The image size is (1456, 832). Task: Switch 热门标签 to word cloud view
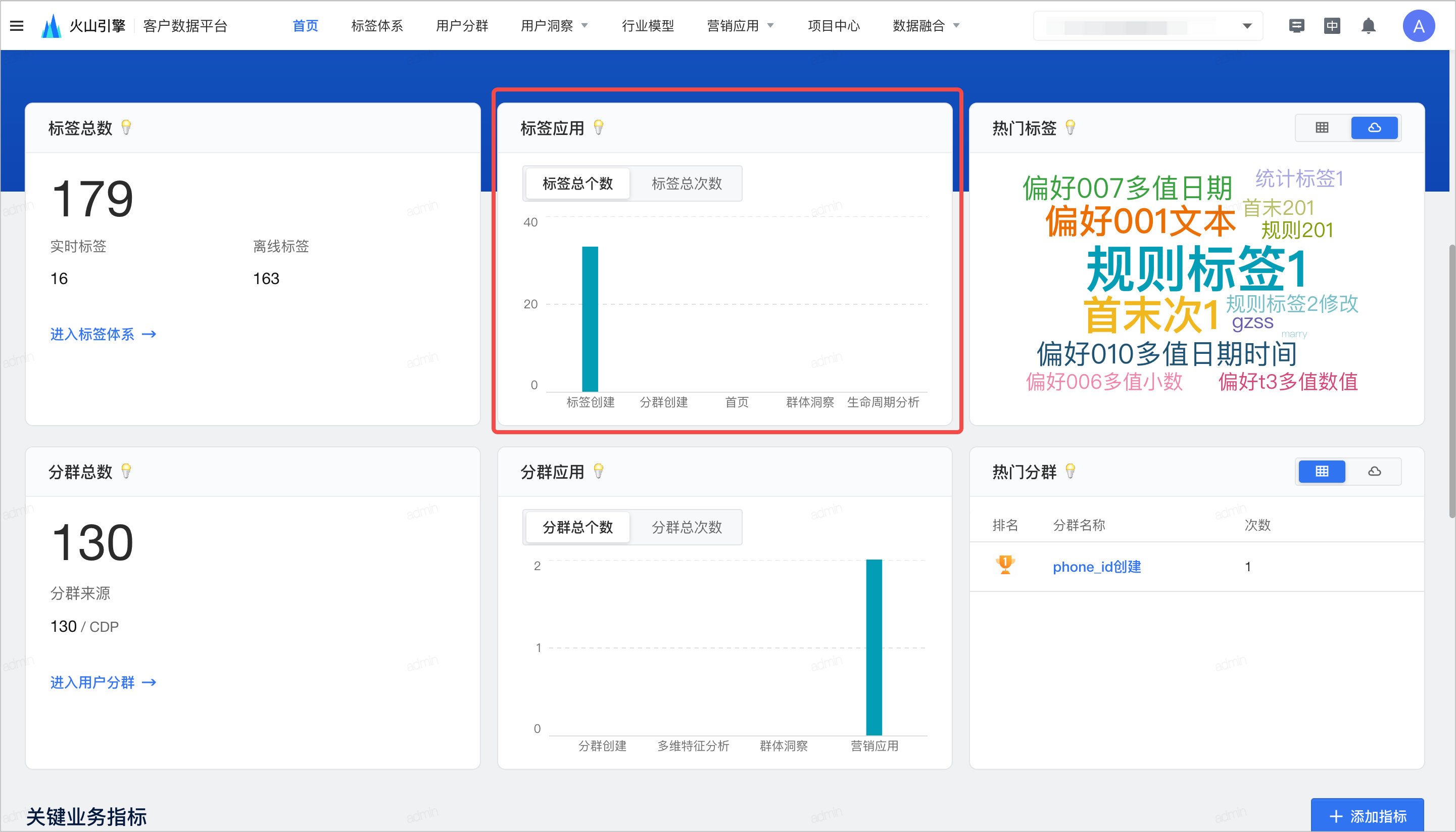1374,127
